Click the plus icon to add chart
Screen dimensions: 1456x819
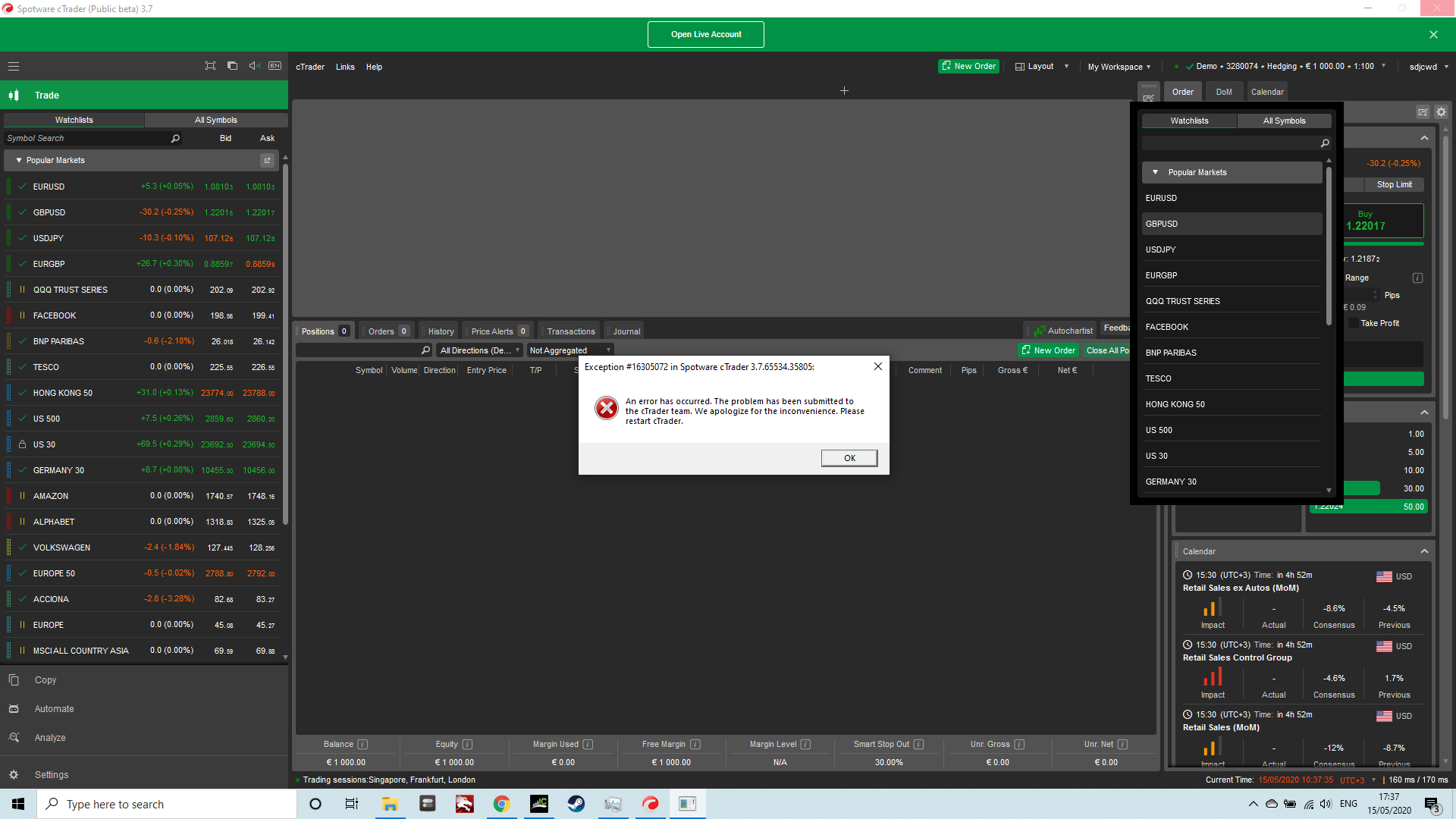click(x=844, y=91)
